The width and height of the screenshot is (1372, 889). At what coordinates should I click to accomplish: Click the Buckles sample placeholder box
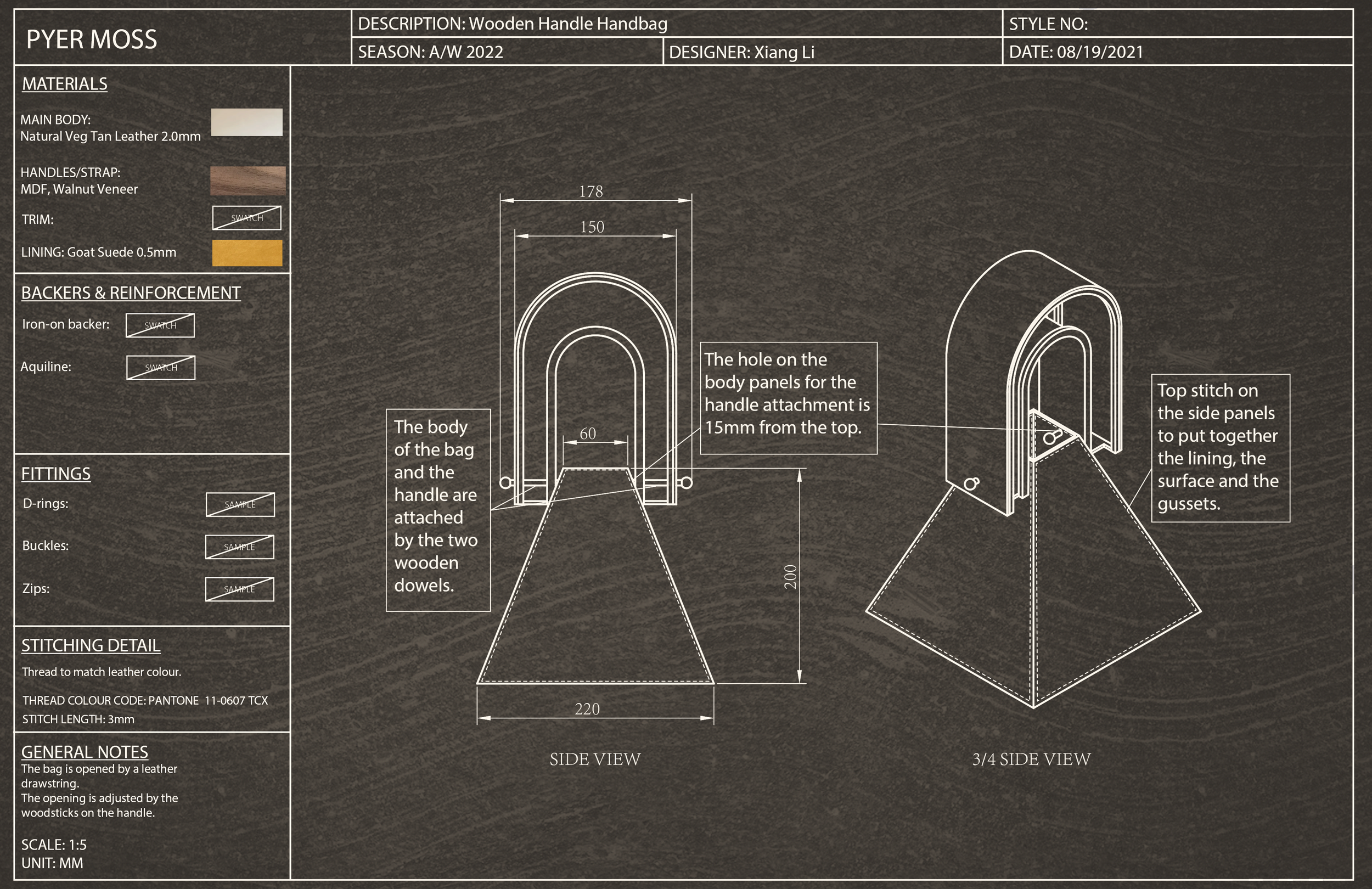(239, 547)
